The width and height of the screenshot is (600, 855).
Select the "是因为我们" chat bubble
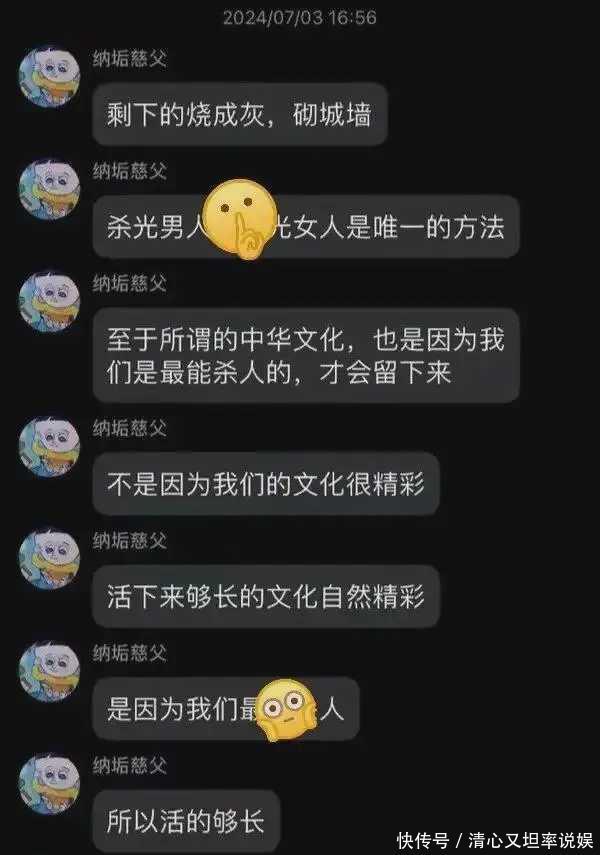[x=226, y=708]
